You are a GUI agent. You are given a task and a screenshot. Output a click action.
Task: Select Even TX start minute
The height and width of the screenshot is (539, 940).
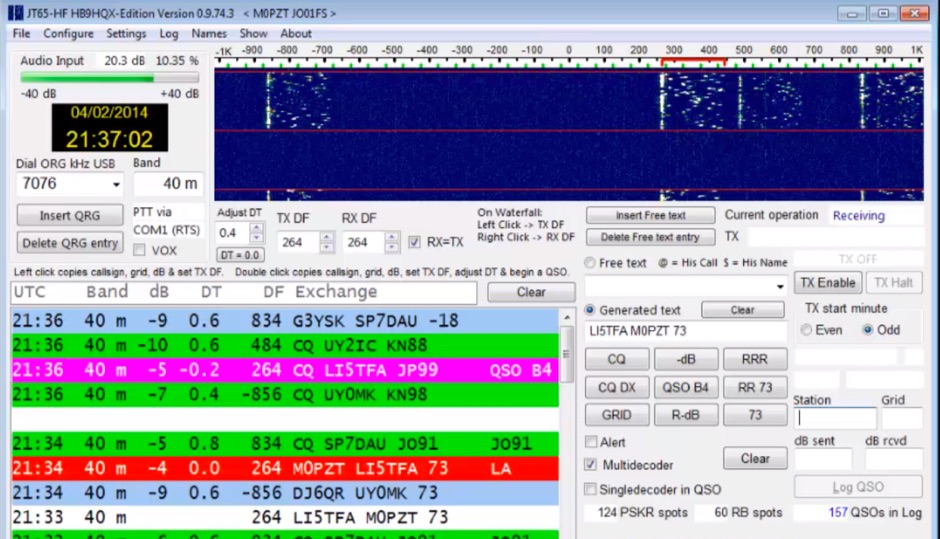point(807,330)
